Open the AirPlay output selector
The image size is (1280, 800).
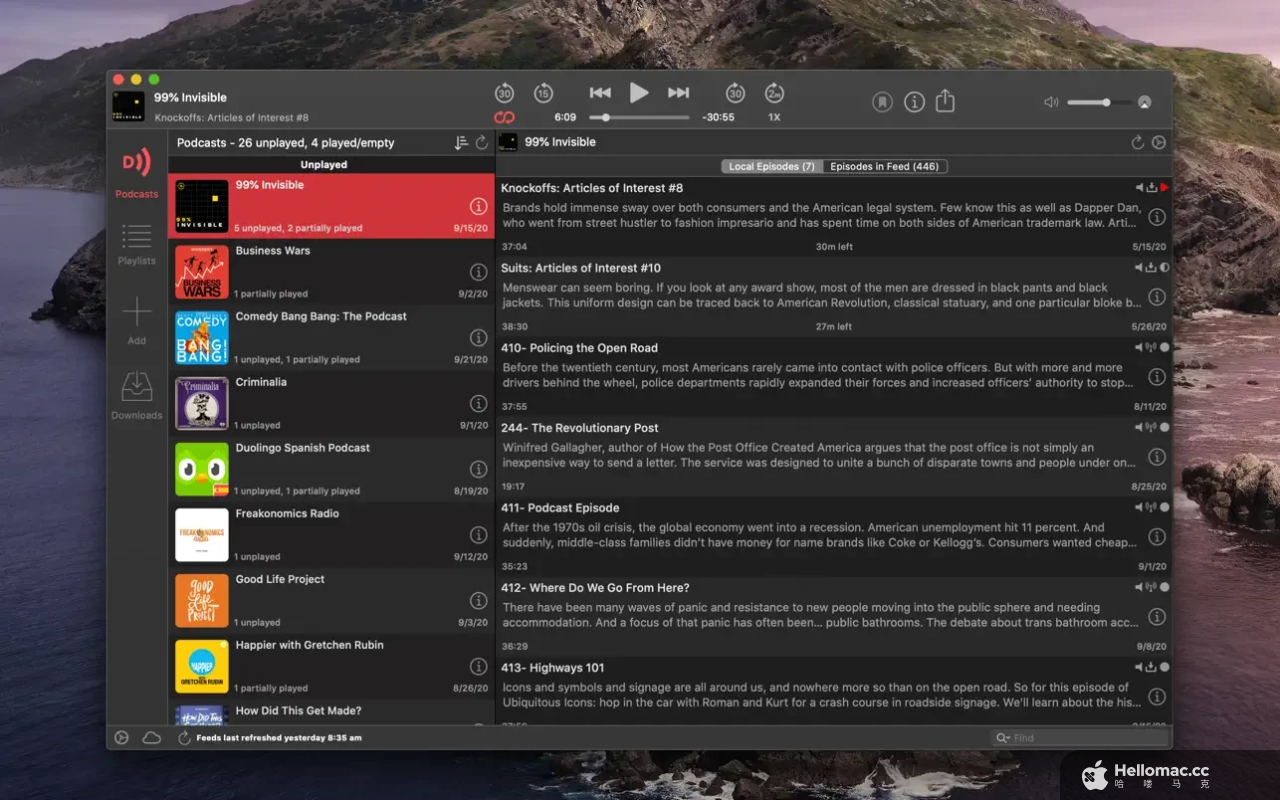pyautogui.click(x=1145, y=102)
